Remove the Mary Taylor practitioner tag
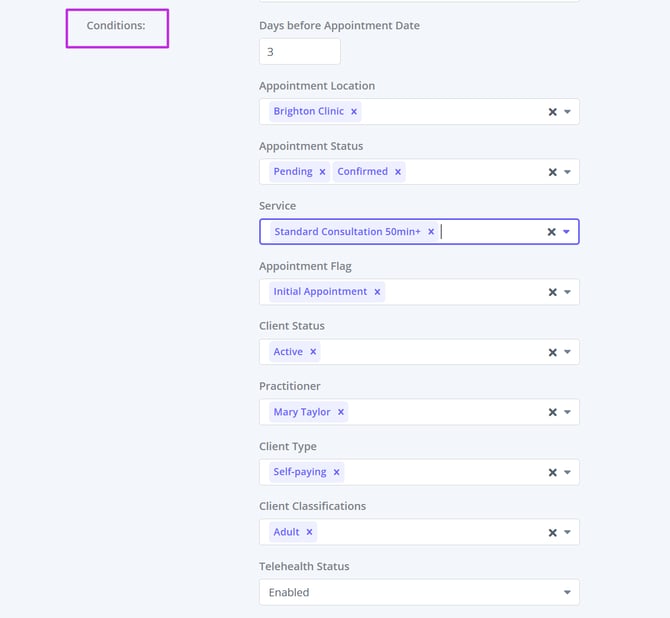This screenshot has height=618, width=670. tap(341, 412)
